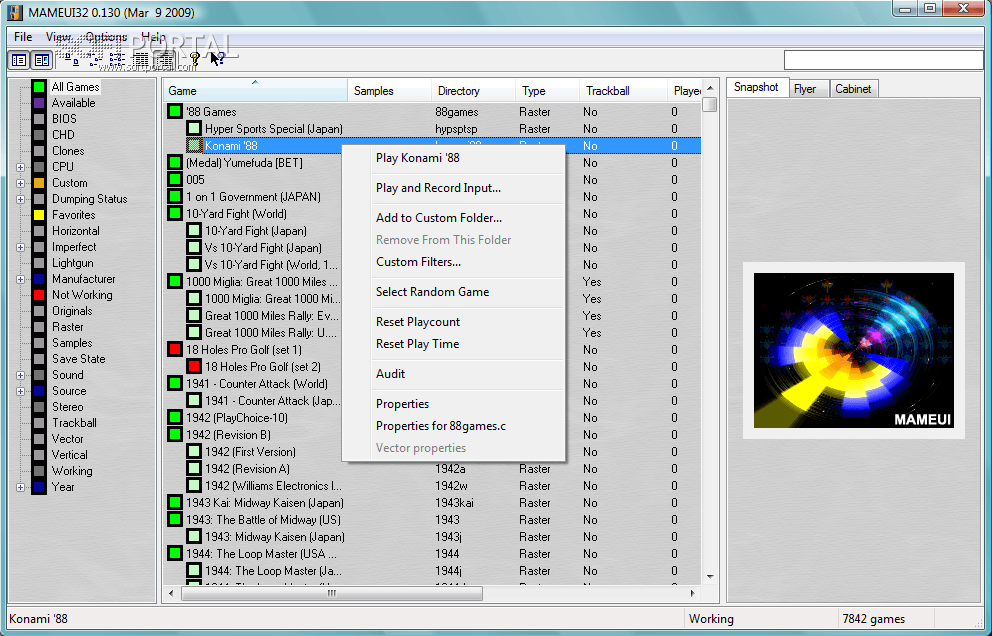Activate the context help pointer icon
The width and height of the screenshot is (992, 636).
click(217, 60)
